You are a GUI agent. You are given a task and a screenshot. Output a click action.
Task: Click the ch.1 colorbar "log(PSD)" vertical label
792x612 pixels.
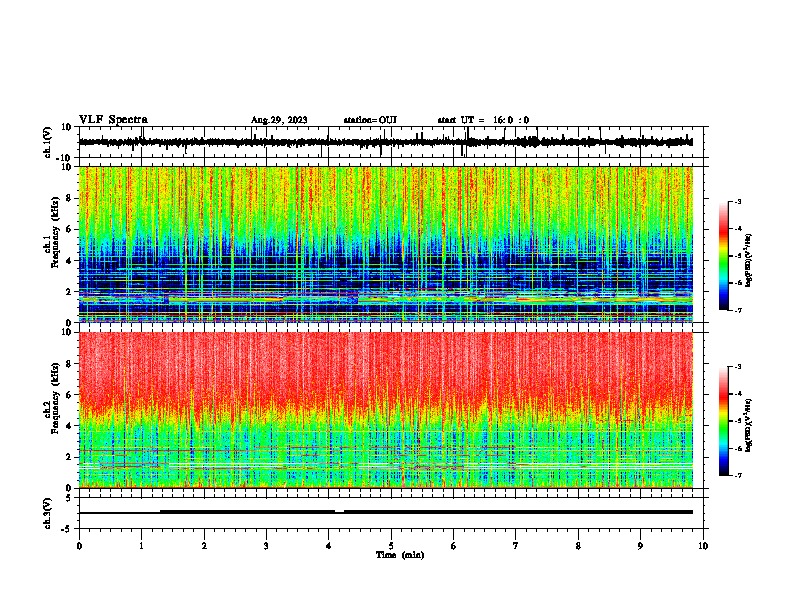pos(748,261)
